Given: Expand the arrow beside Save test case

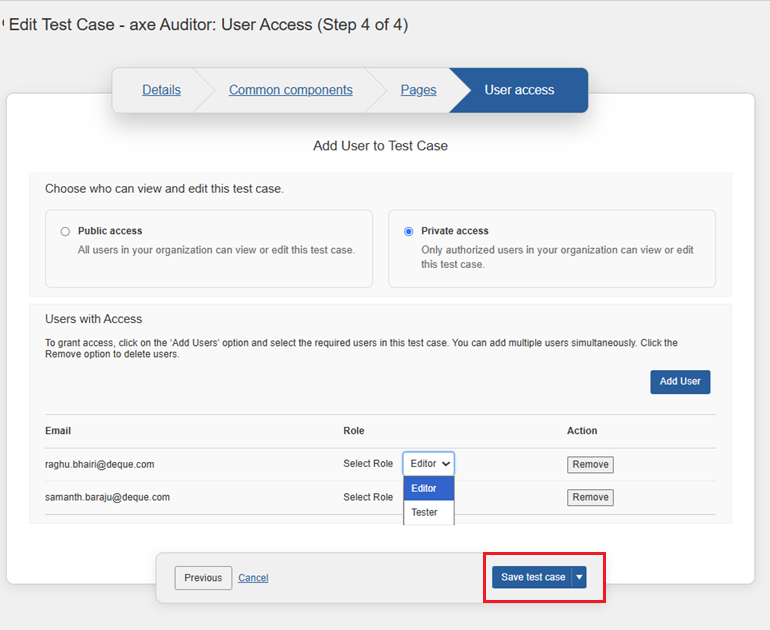Looking at the screenshot, I should click(x=579, y=577).
